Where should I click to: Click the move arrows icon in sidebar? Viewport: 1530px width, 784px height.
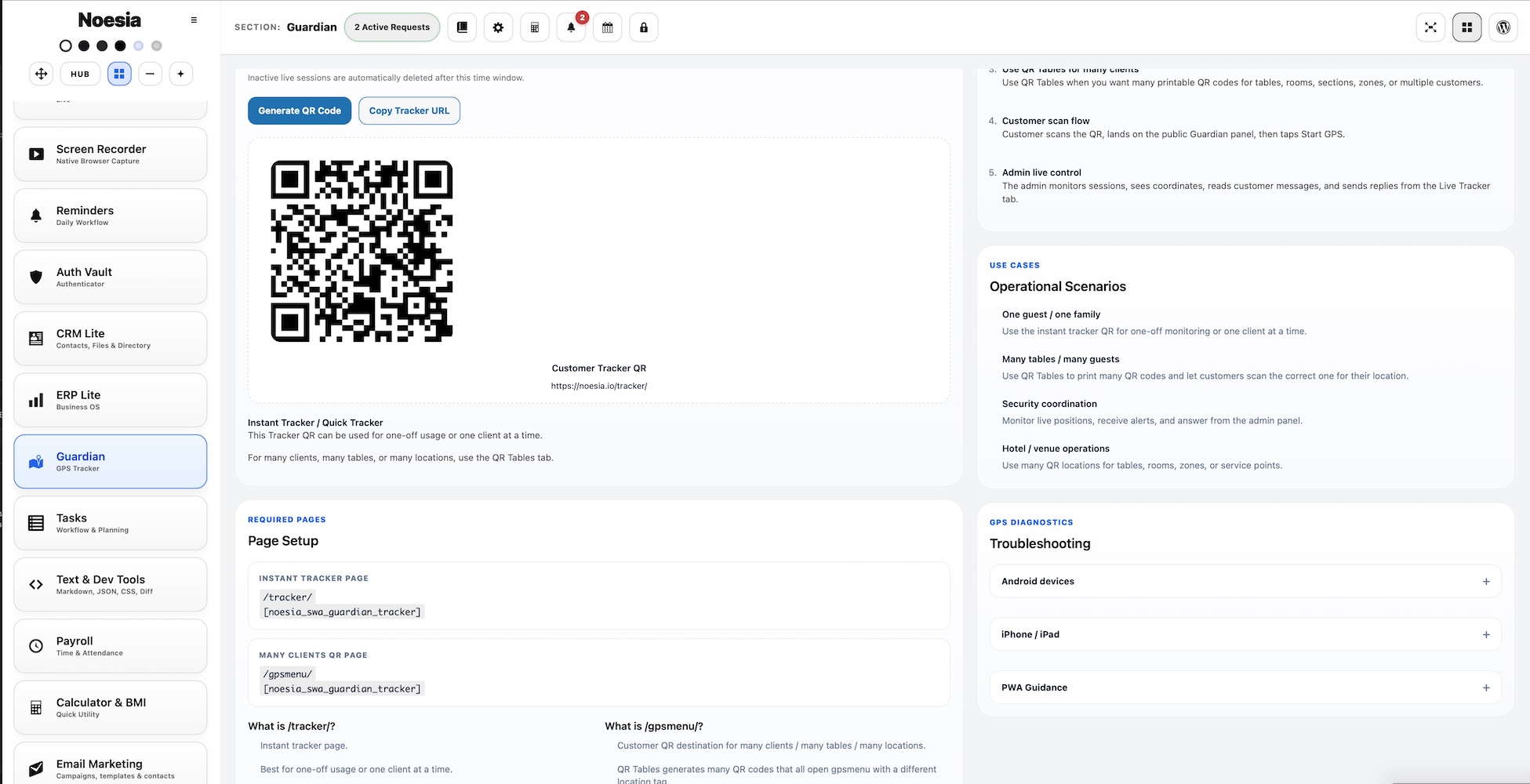tap(41, 74)
